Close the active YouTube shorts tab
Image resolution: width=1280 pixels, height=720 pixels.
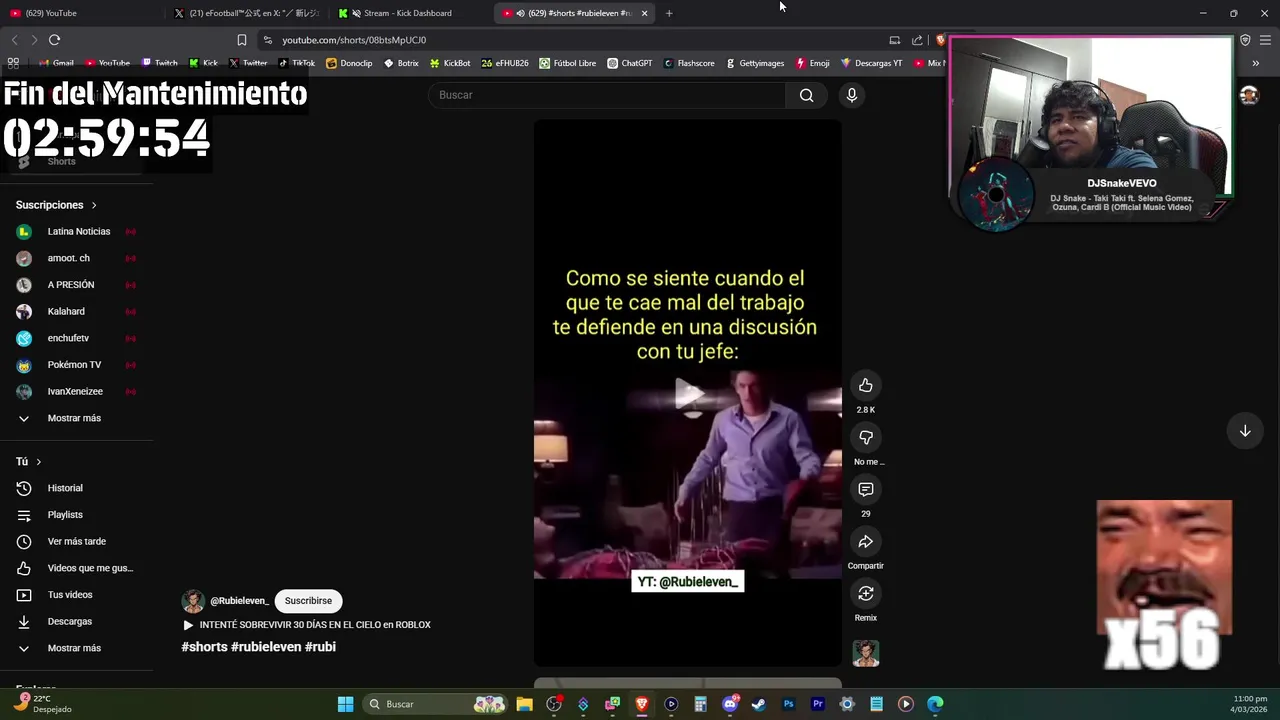coord(644,13)
